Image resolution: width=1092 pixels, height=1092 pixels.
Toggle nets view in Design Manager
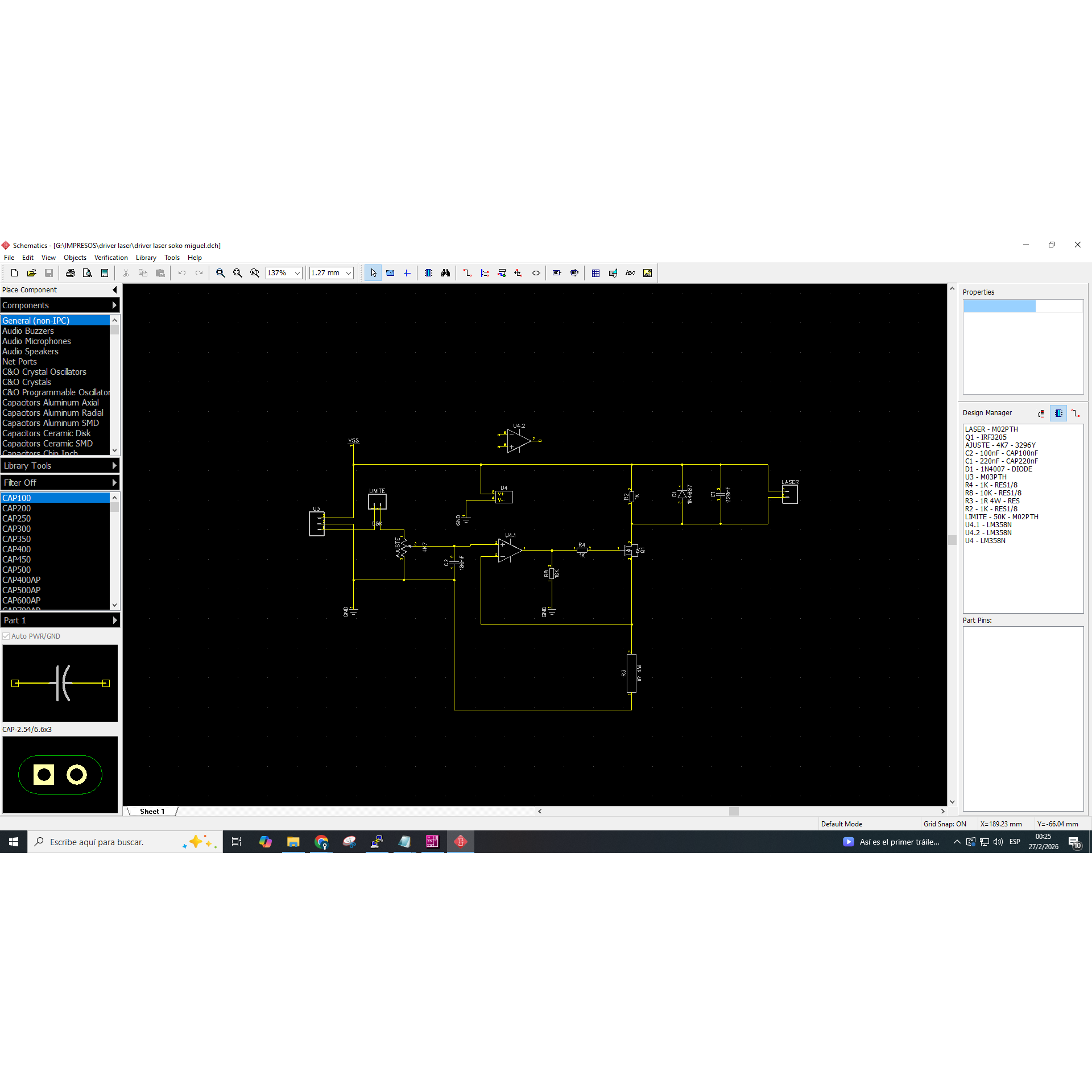click(1076, 413)
